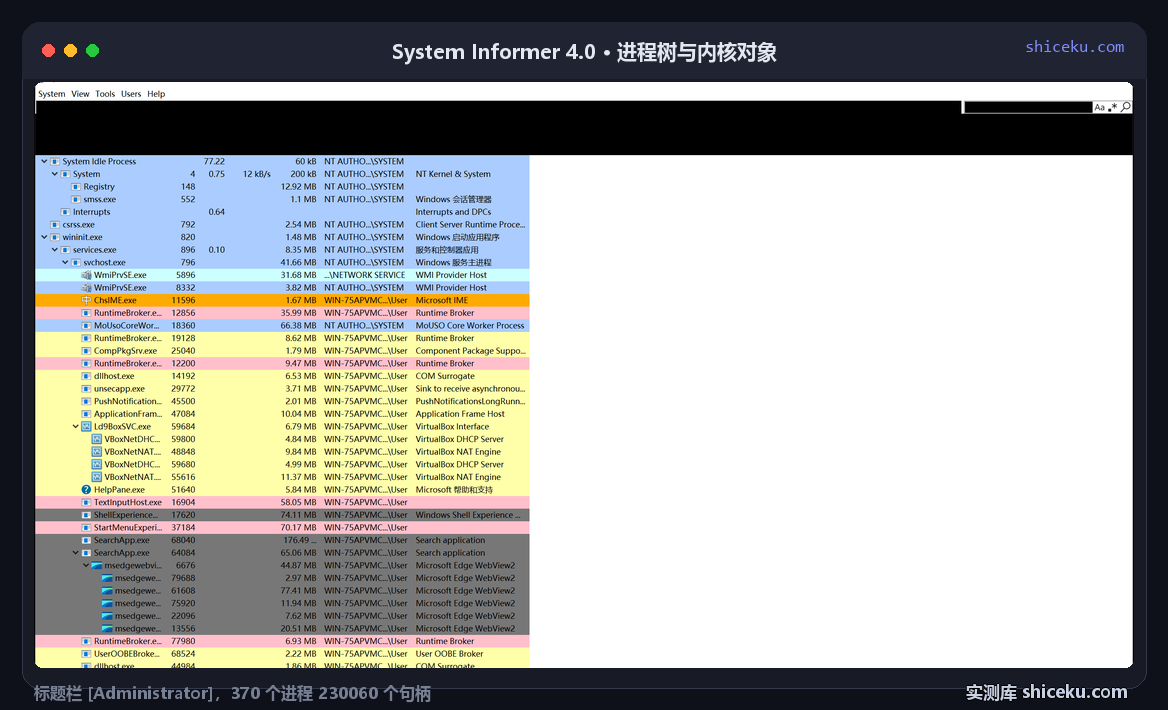The image size is (1168, 710).
Task: Collapse SearchApp.exe node with PID 64084
Action: click(x=76, y=554)
